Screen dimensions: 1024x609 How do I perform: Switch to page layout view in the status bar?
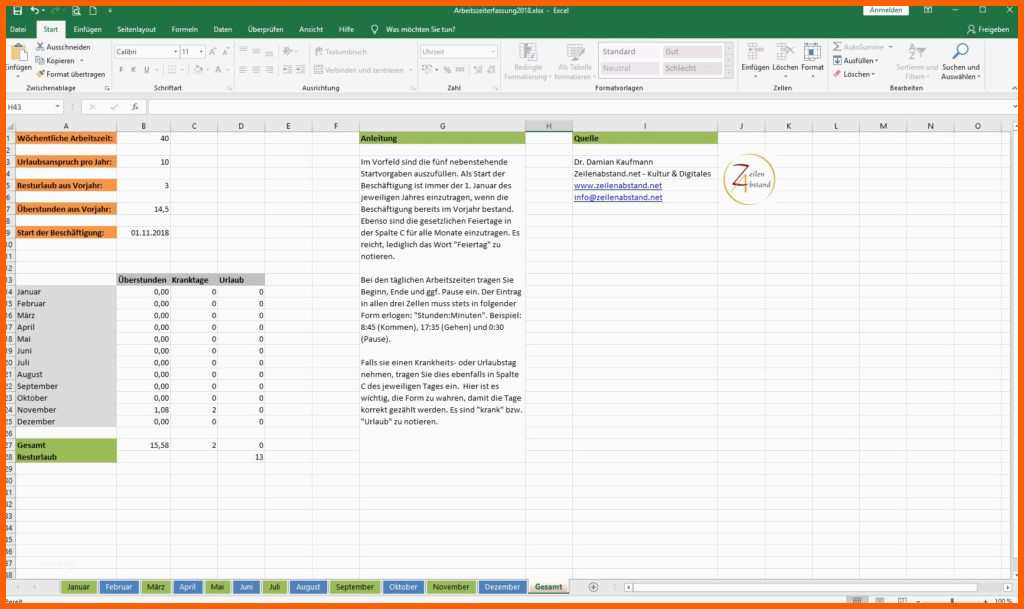click(x=880, y=601)
